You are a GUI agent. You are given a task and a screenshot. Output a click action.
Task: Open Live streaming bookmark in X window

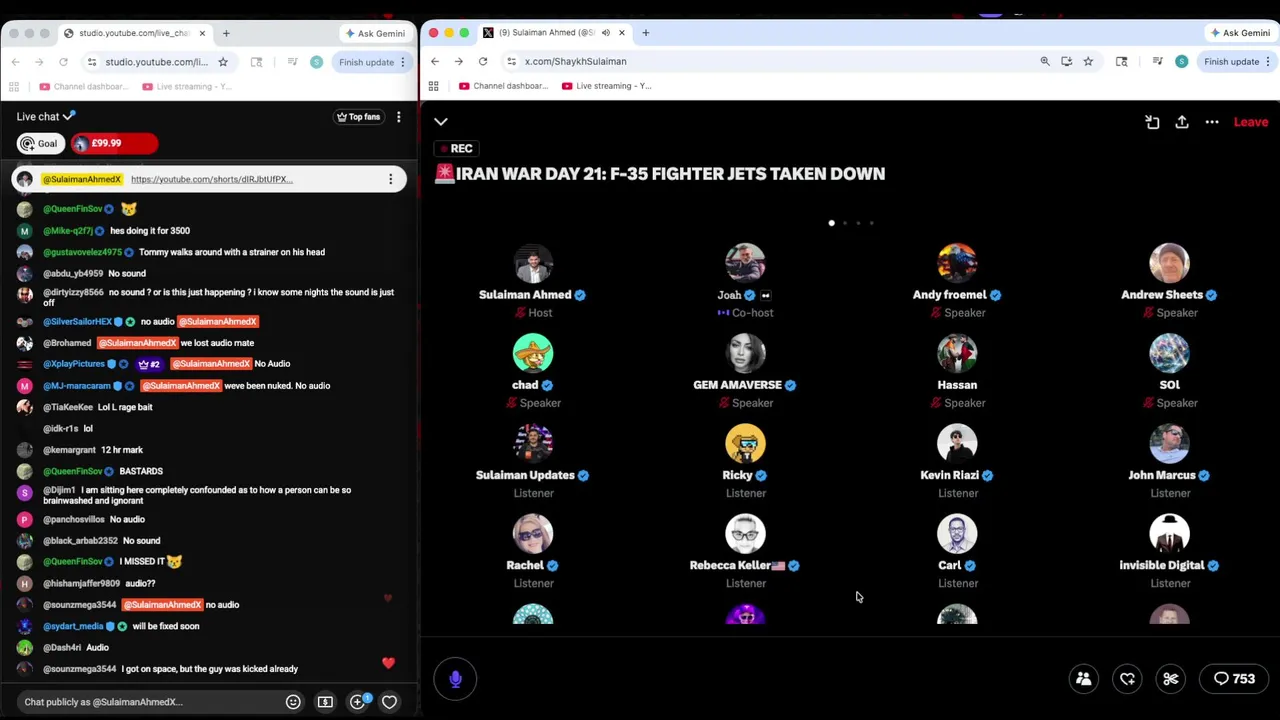pyautogui.click(x=607, y=86)
